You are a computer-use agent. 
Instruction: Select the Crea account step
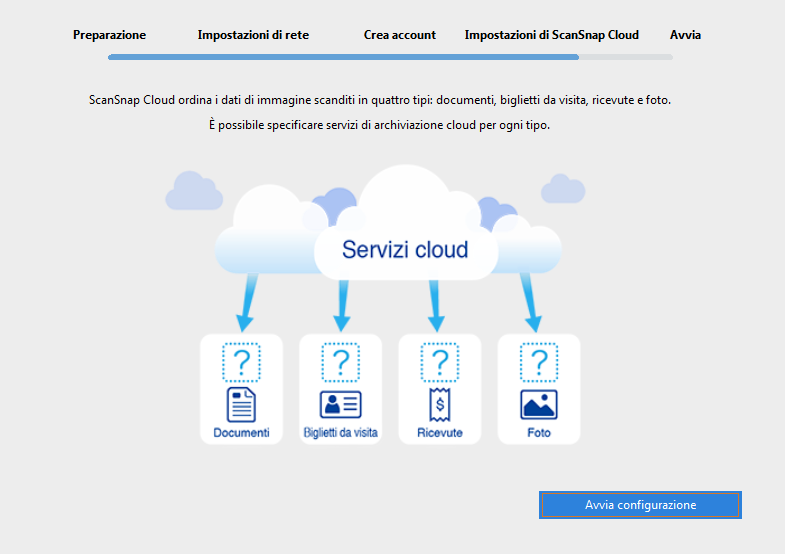pyautogui.click(x=400, y=35)
